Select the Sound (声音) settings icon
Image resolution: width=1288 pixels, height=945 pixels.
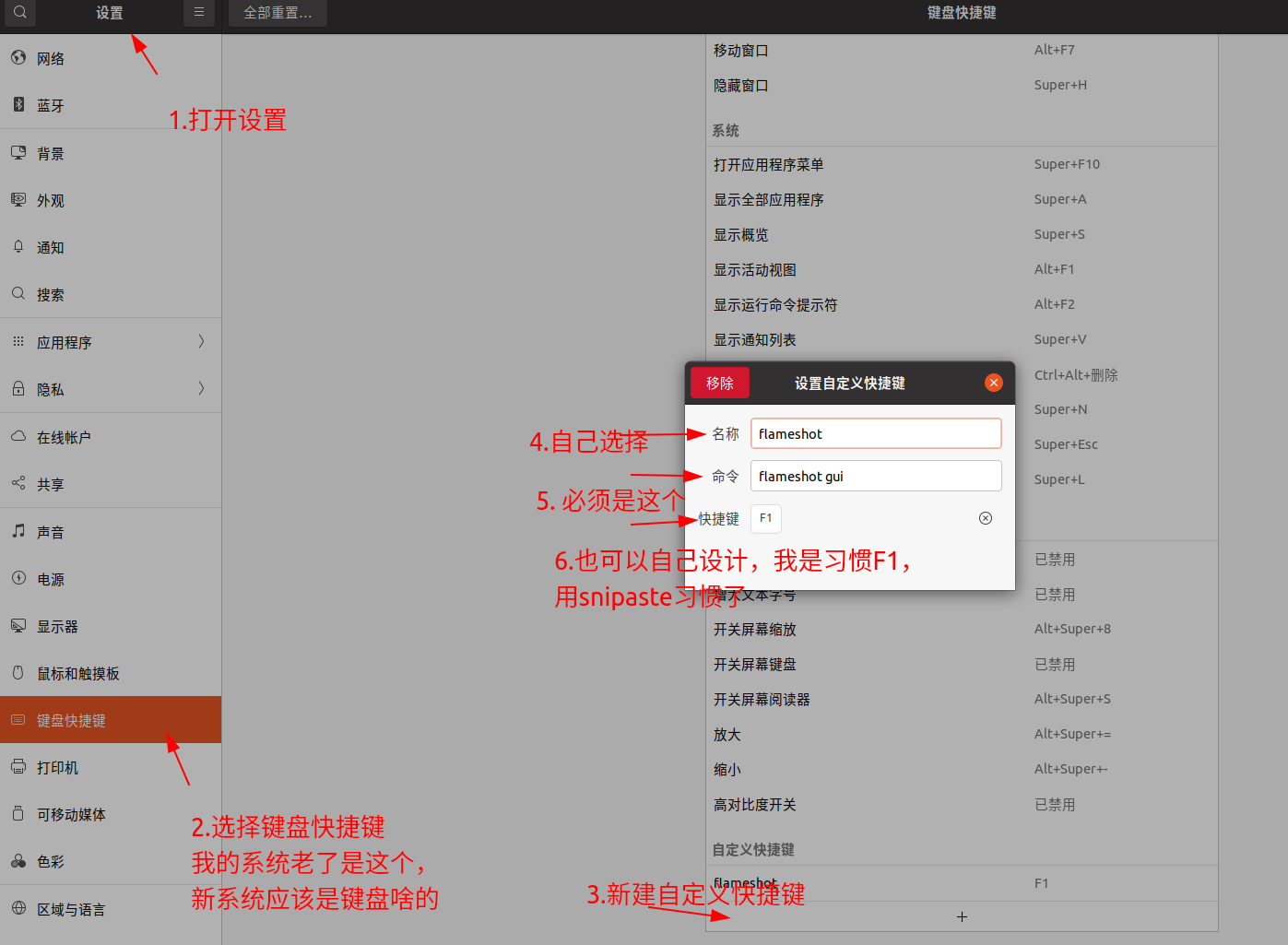[x=51, y=531]
